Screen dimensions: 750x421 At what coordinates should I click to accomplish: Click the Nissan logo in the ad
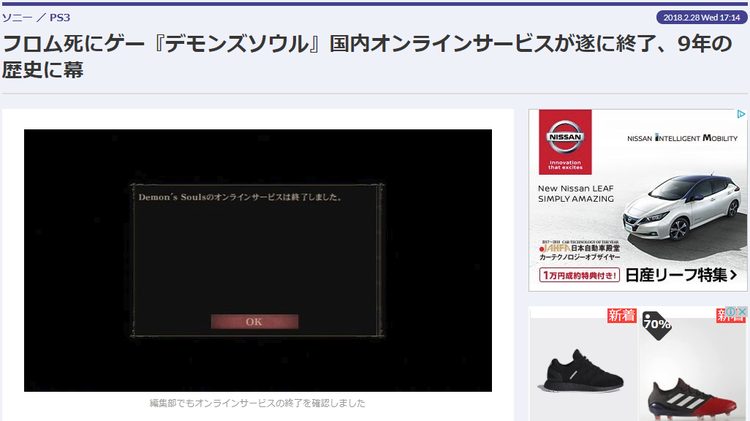(x=565, y=142)
